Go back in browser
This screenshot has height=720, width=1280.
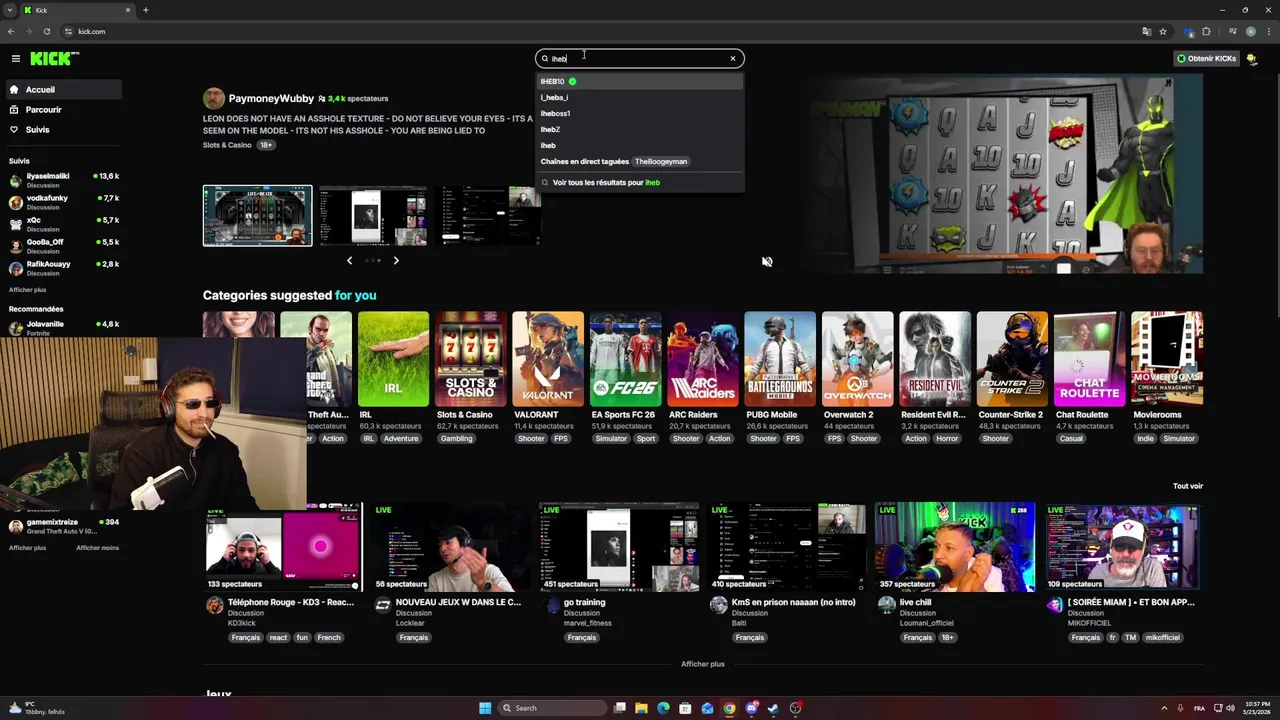(11, 31)
